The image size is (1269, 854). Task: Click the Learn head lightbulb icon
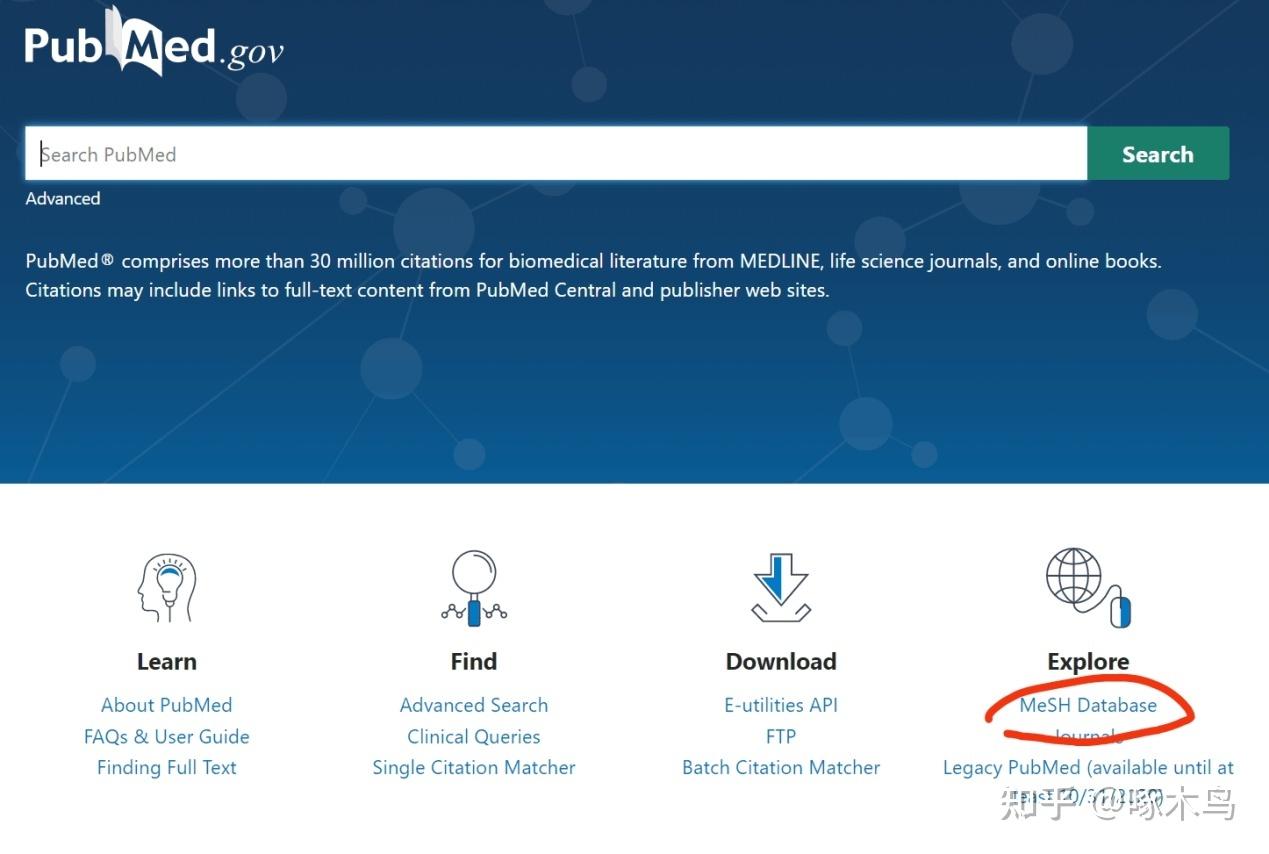pyautogui.click(x=167, y=588)
